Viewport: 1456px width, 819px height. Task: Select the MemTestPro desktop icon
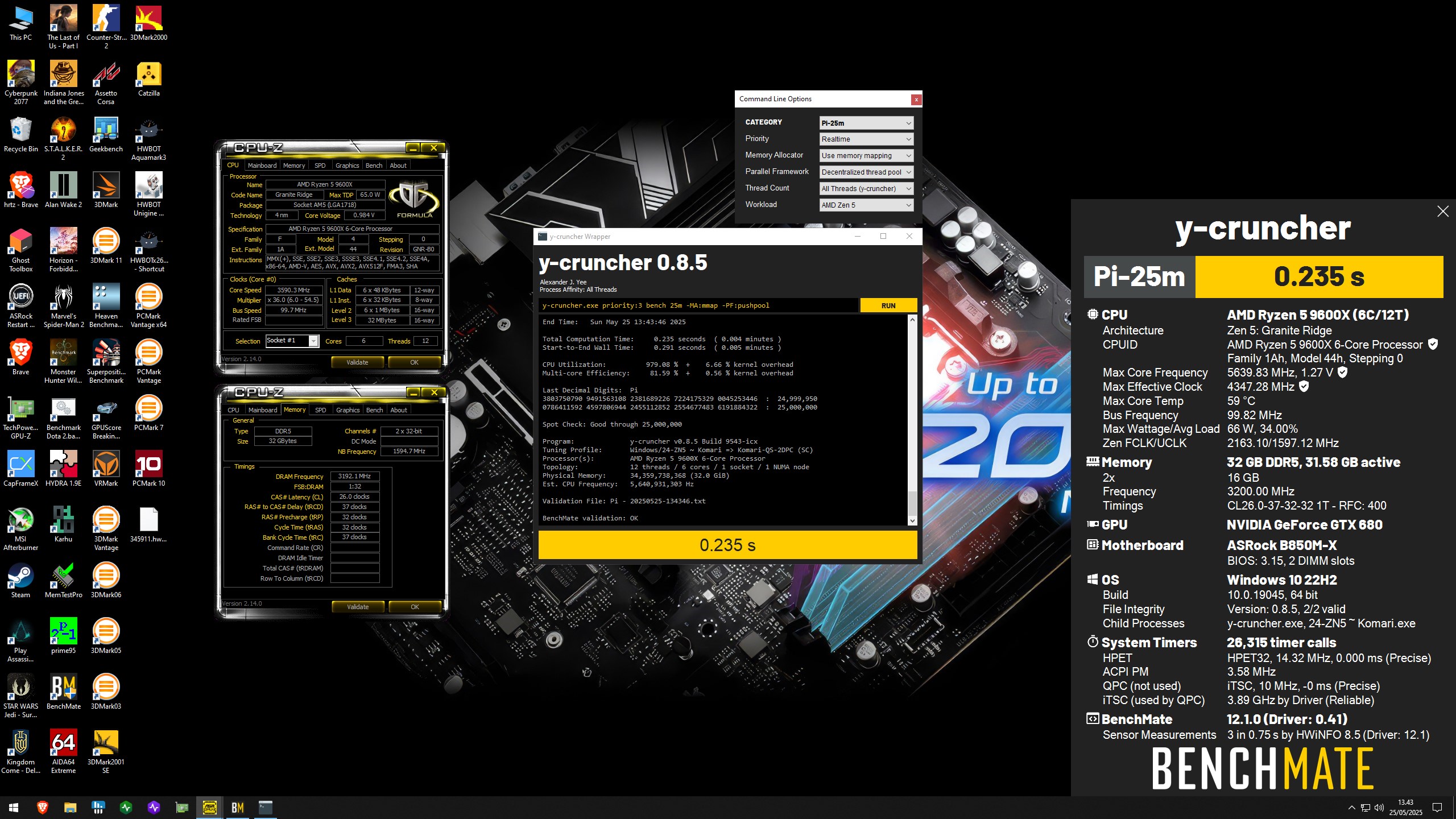pos(63,581)
